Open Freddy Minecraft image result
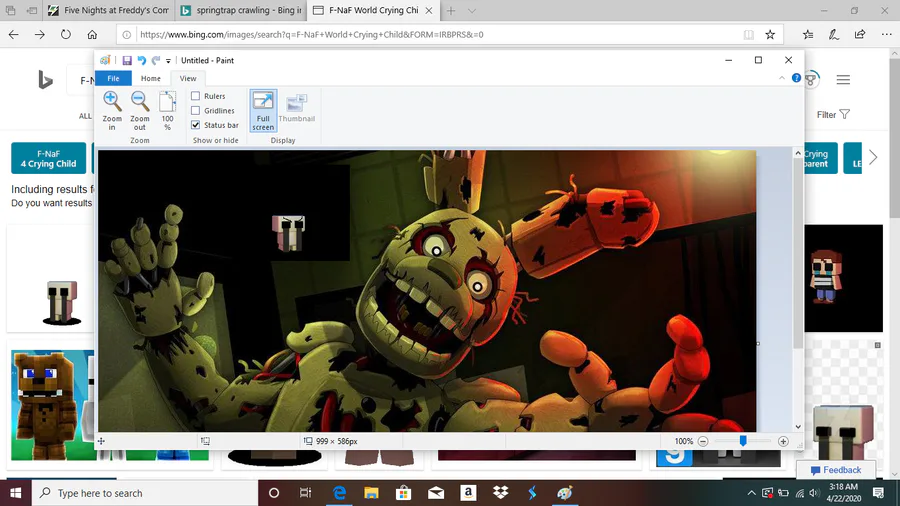Image resolution: width=900 pixels, height=506 pixels. (x=53, y=405)
